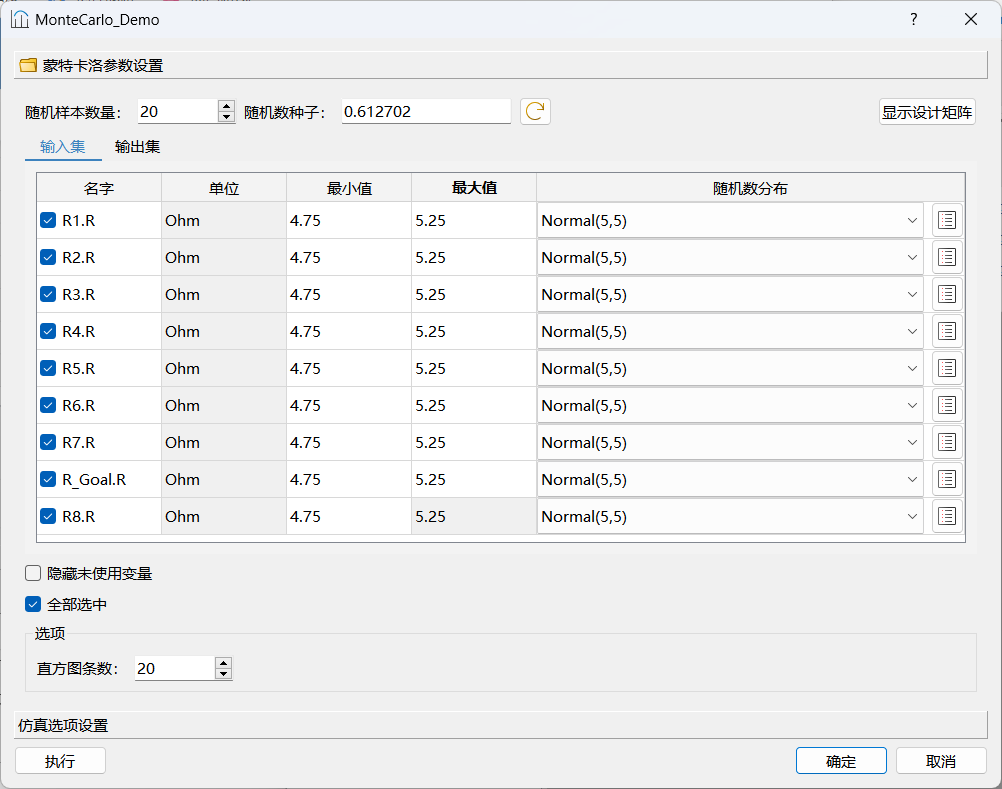Click the 随机数种子 input field

(x=425, y=112)
